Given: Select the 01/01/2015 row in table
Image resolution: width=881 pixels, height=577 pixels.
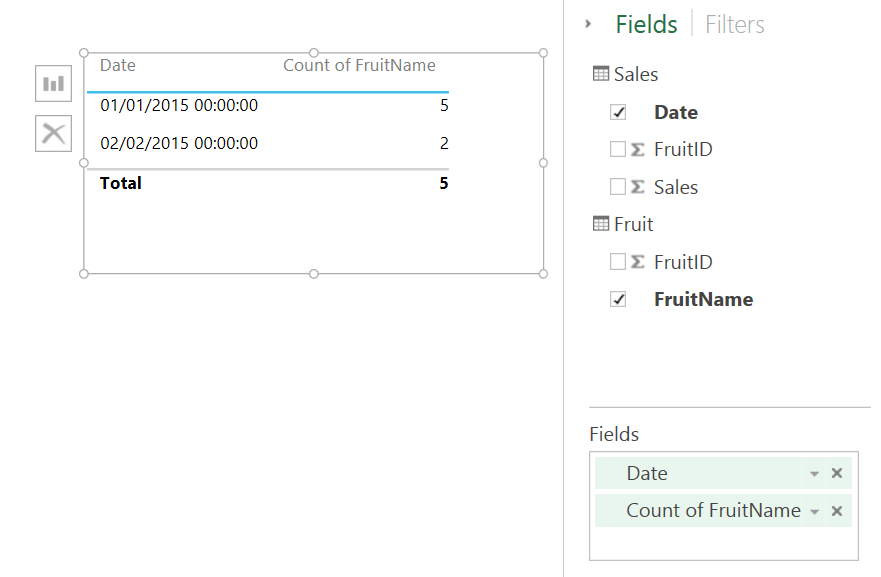Looking at the screenshot, I should [x=179, y=105].
